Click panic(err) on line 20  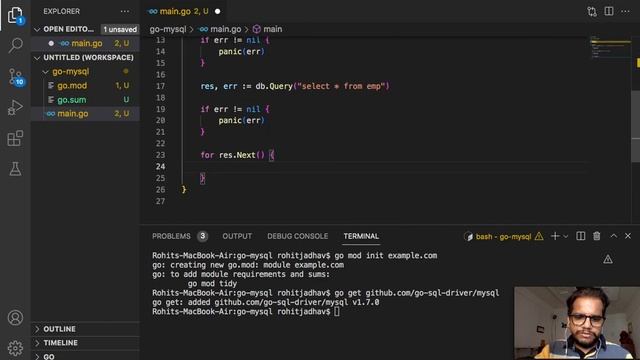click(241, 120)
